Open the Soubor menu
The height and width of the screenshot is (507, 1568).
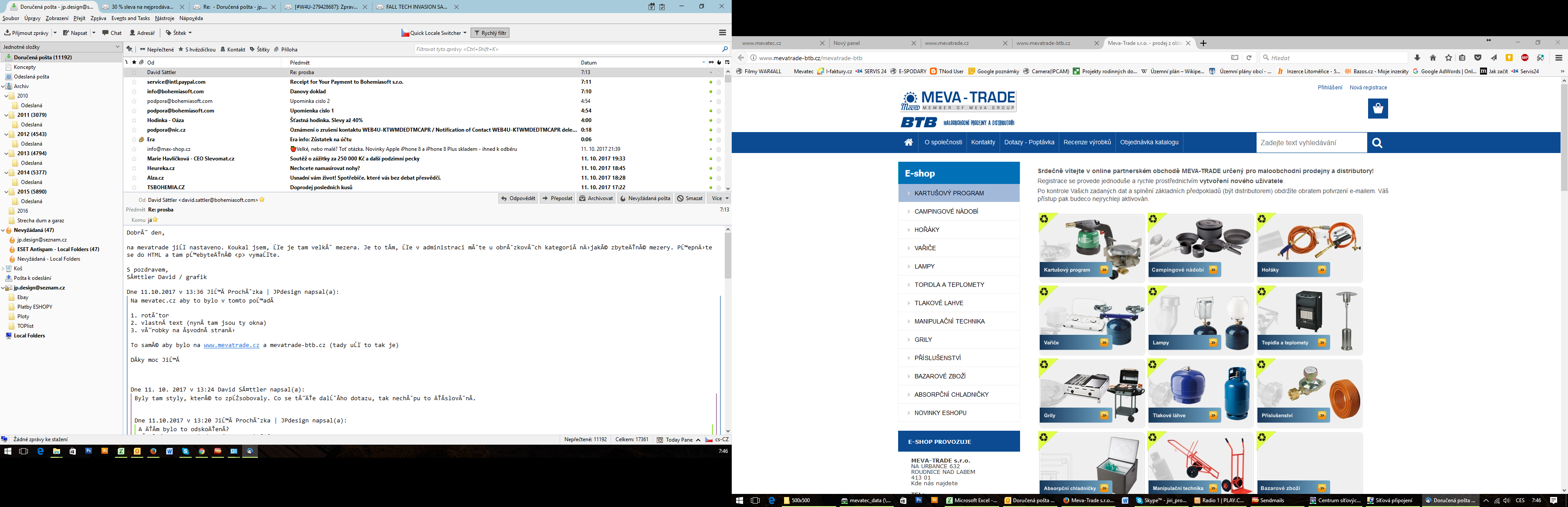click(x=11, y=18)
